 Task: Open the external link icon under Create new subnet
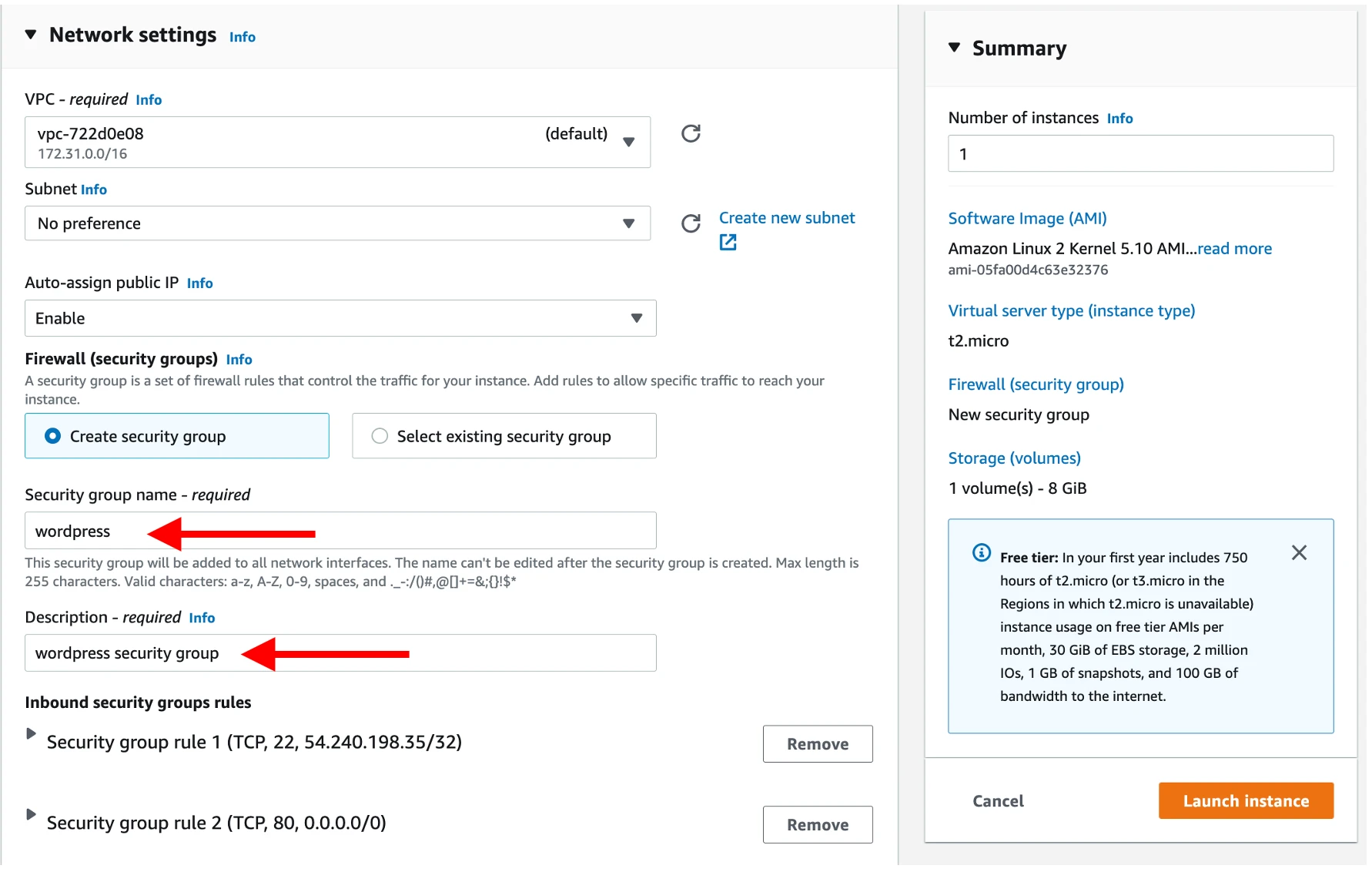(x=728, y=243)
